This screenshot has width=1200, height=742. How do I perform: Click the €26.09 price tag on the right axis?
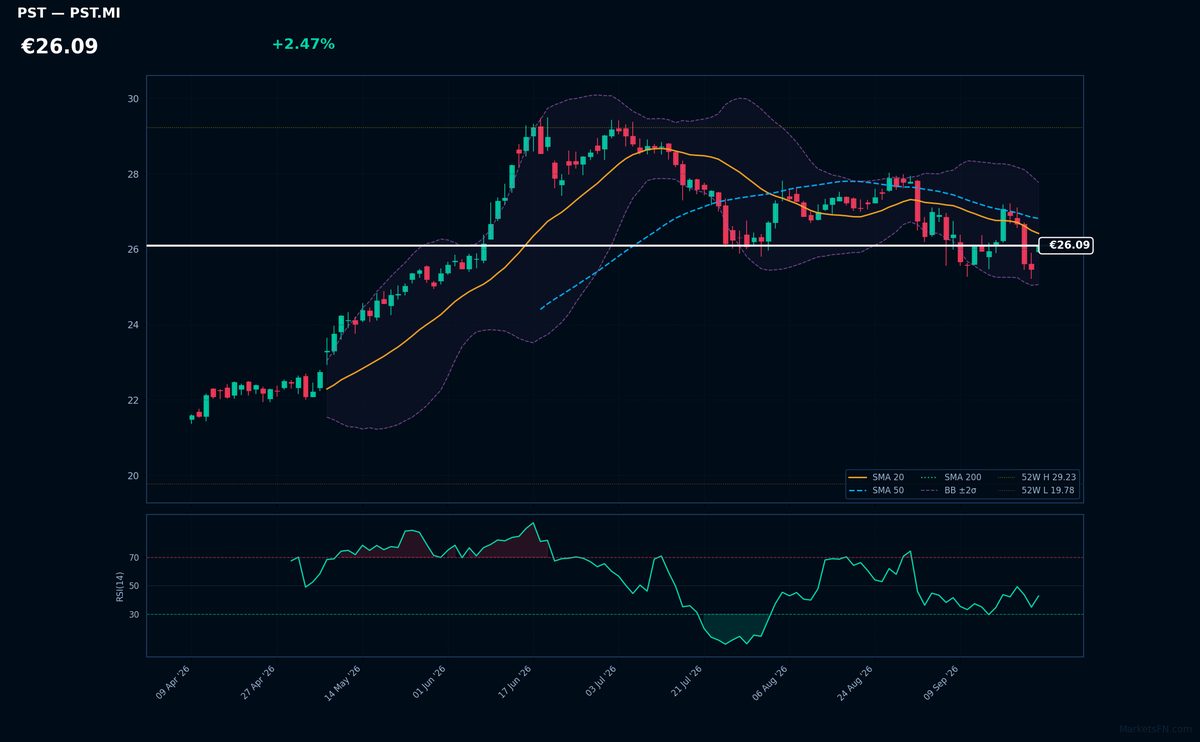pyautogui.click(x=1066, y=245)
